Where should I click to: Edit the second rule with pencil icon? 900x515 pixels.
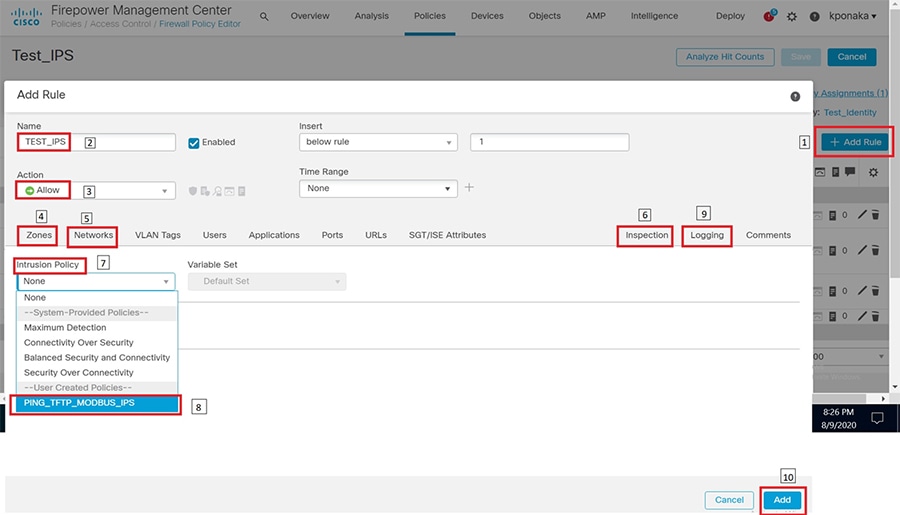(862, 250)
